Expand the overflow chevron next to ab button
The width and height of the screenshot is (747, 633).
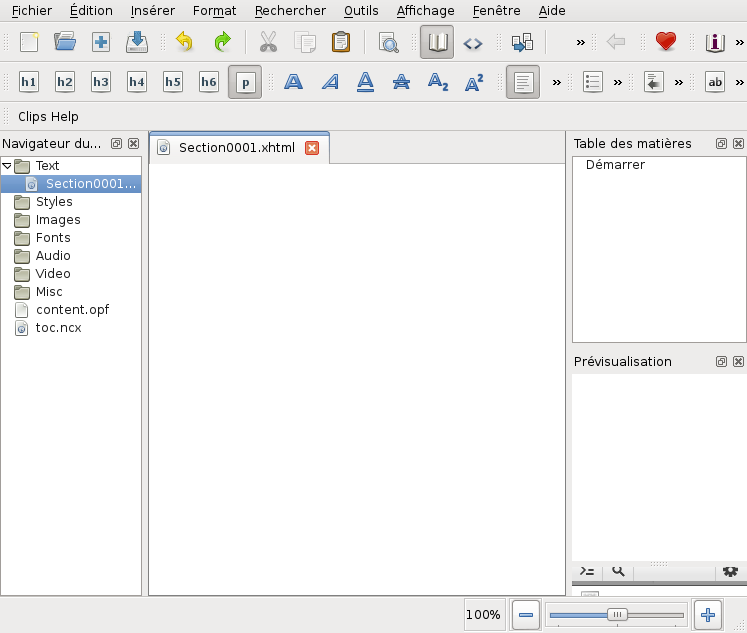click(x=739, y=82)
